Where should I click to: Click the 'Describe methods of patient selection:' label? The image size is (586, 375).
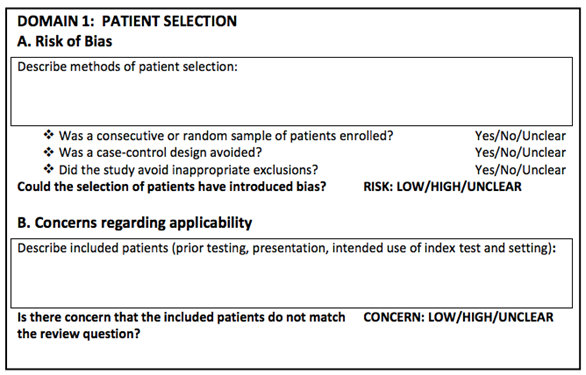coord(127,67)
